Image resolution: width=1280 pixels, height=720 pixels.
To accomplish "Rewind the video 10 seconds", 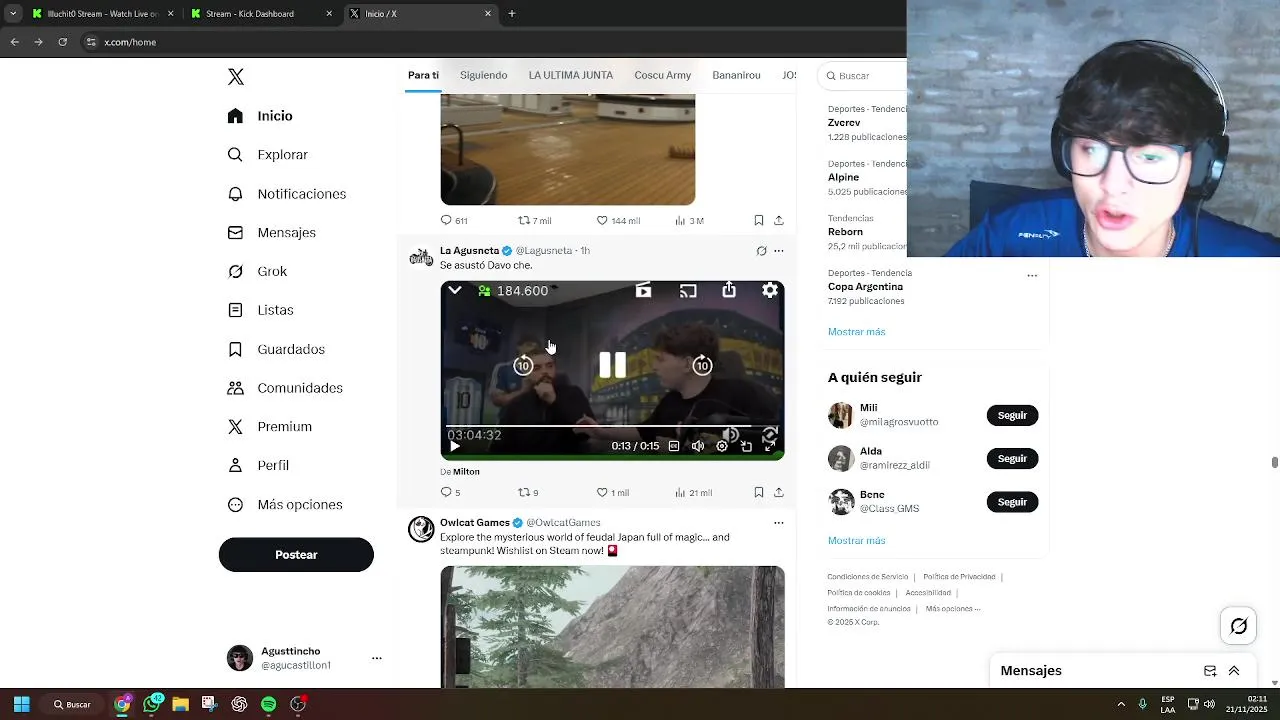I will tap(523, 365).
